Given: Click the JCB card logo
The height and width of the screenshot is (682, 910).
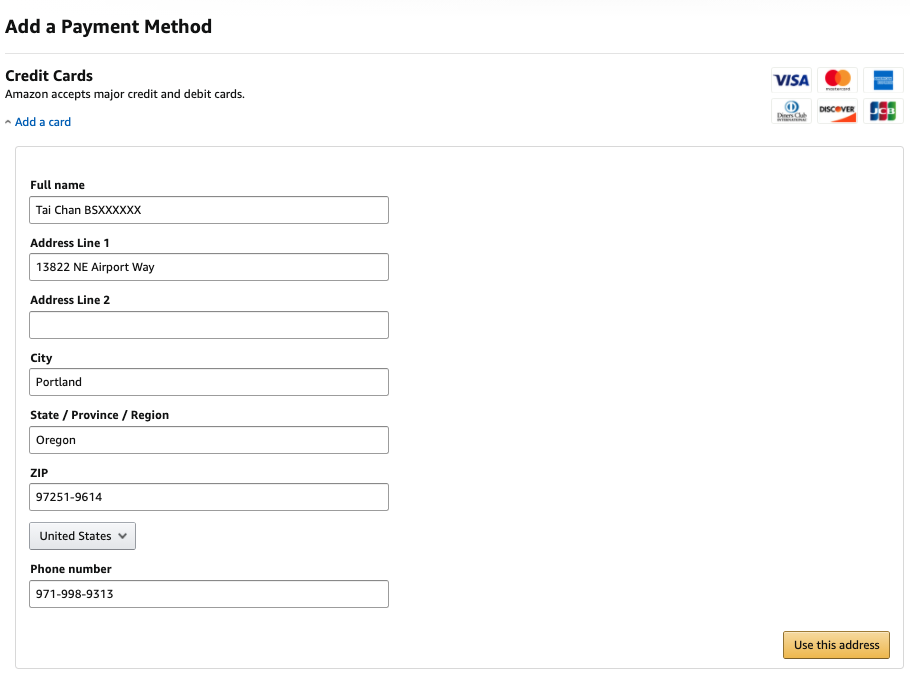Looking at the screenshot, I should tap(882, 111).
